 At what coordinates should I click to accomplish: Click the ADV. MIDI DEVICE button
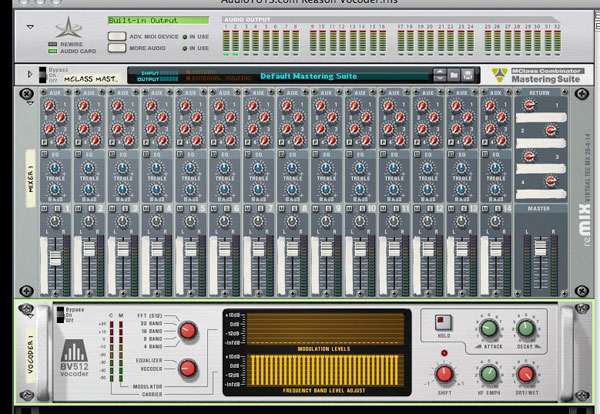pos(117,36)
